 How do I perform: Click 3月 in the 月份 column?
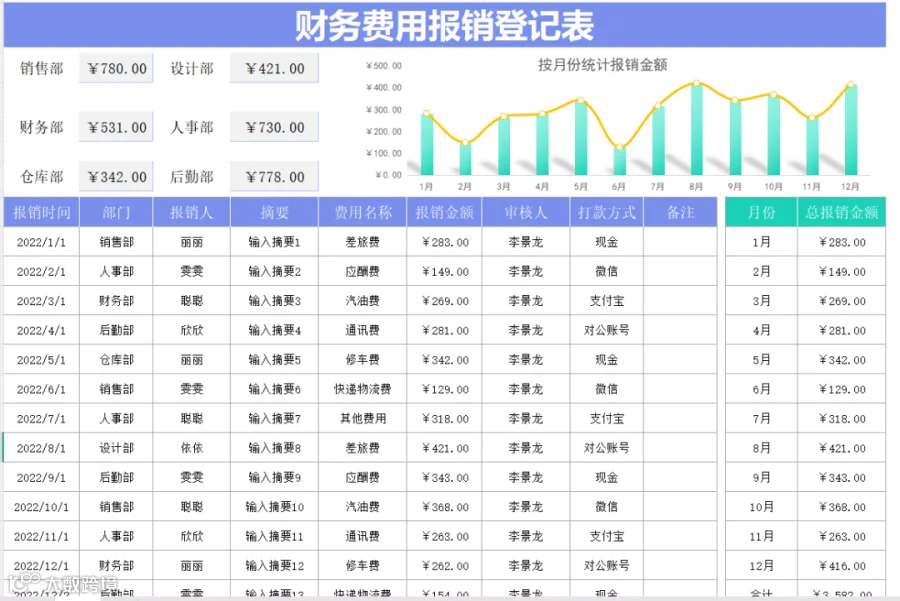(761, 301)
